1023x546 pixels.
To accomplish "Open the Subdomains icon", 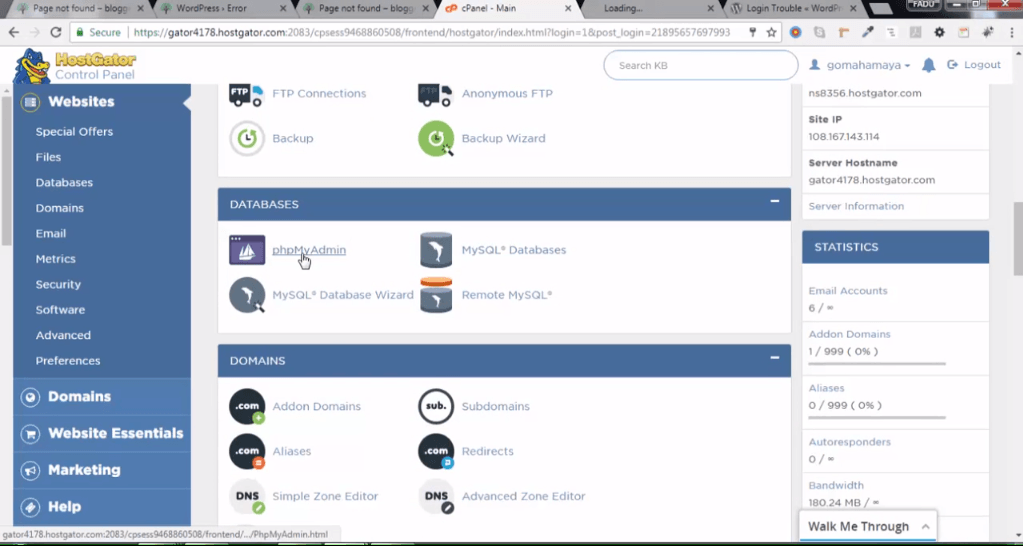I will pos(436,406).
